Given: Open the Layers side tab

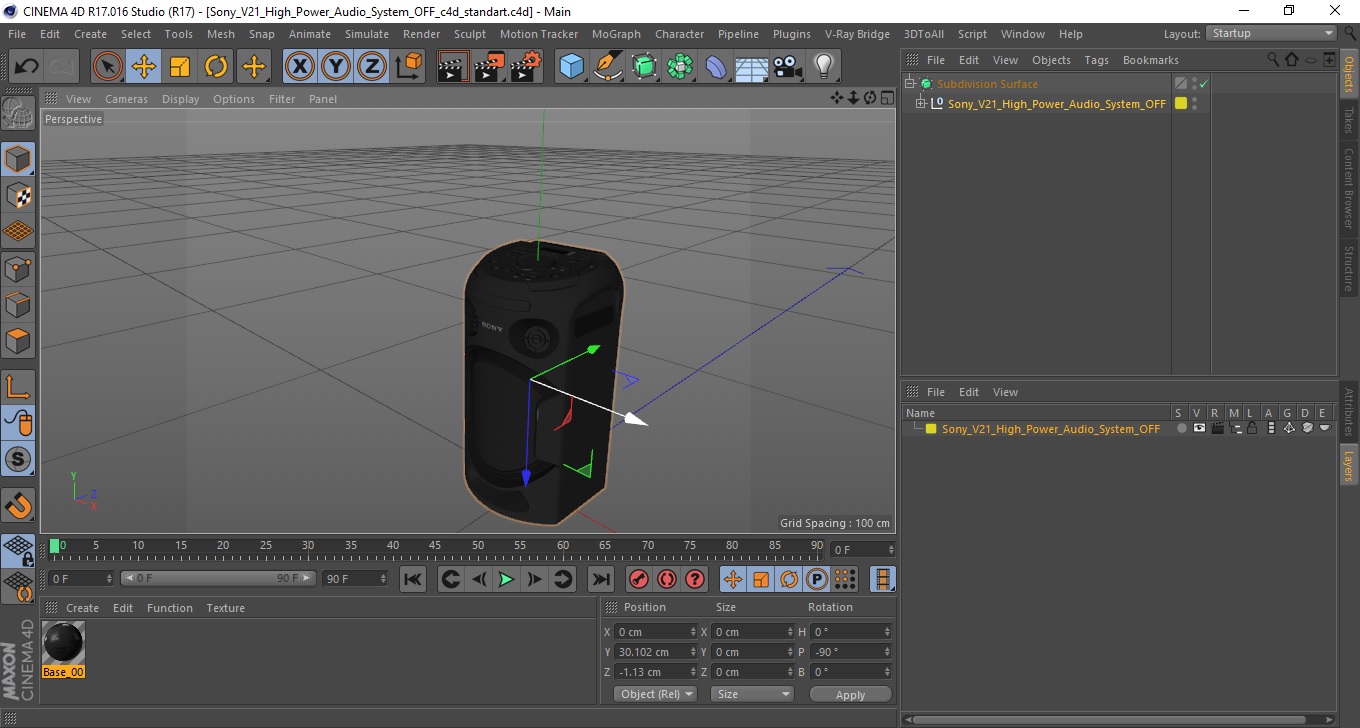Looking at the screenshot, I should 1348,465.
